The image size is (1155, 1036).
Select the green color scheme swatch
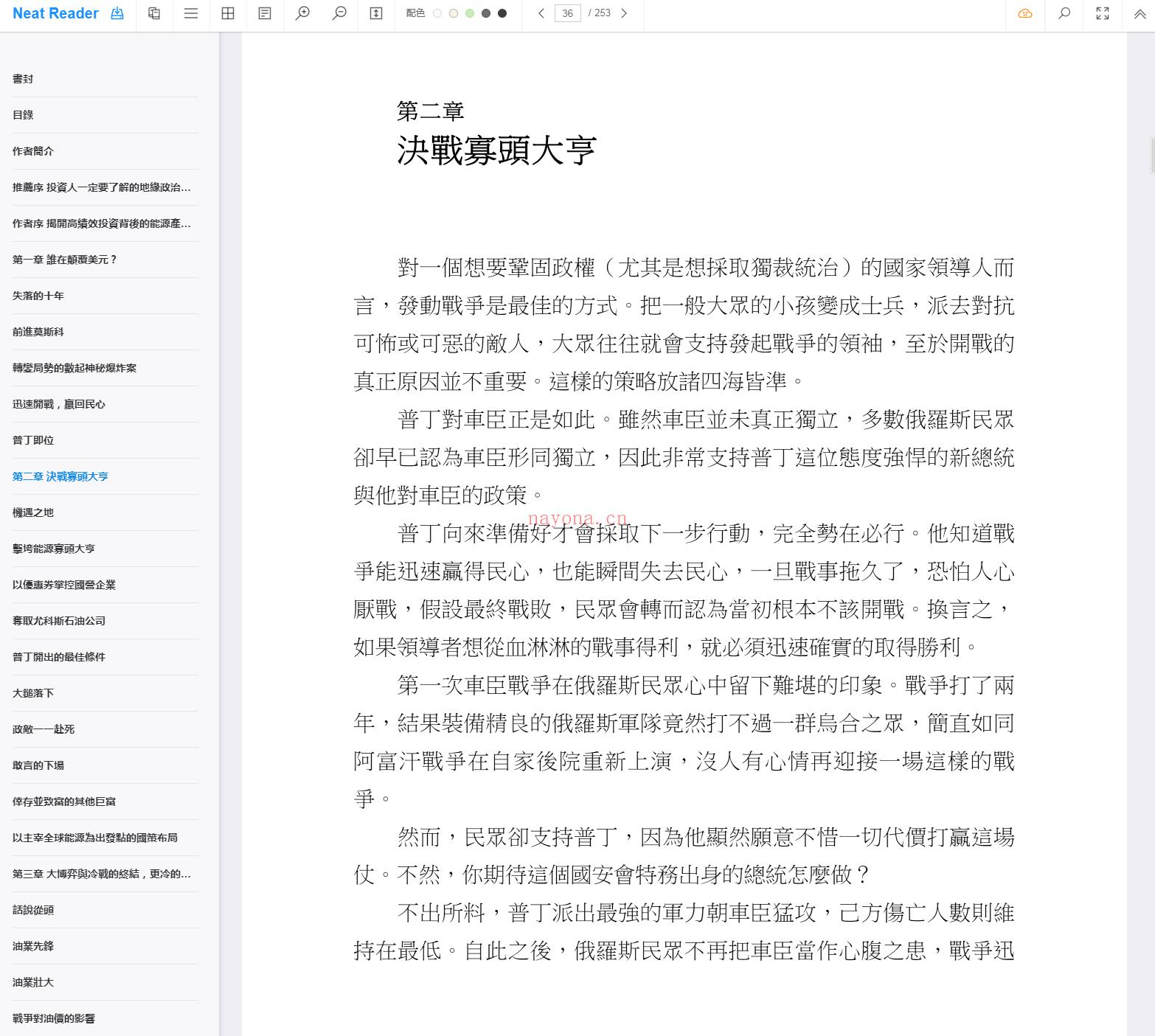click(470, 13)
